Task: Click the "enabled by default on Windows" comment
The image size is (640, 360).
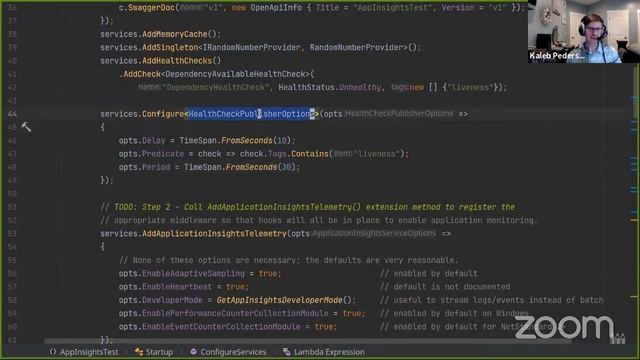Action: click(x=454, y=313)
